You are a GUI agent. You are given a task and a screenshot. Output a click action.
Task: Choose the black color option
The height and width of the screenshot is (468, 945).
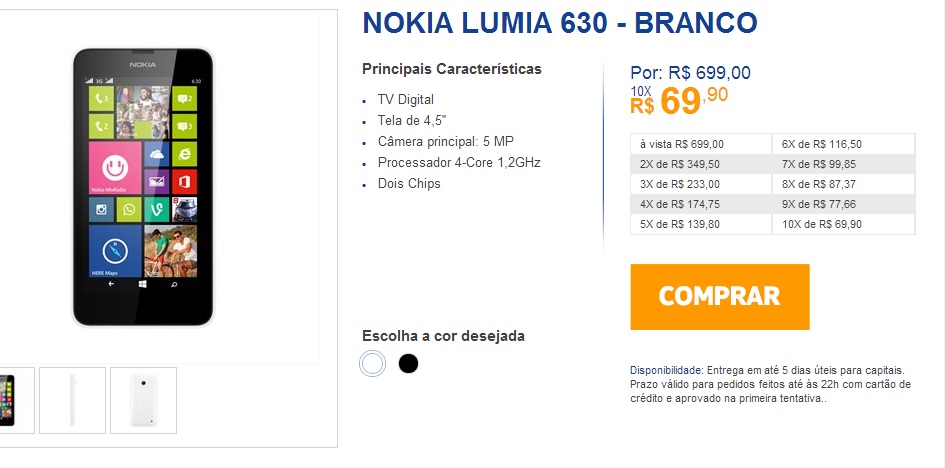click(408, 364)
